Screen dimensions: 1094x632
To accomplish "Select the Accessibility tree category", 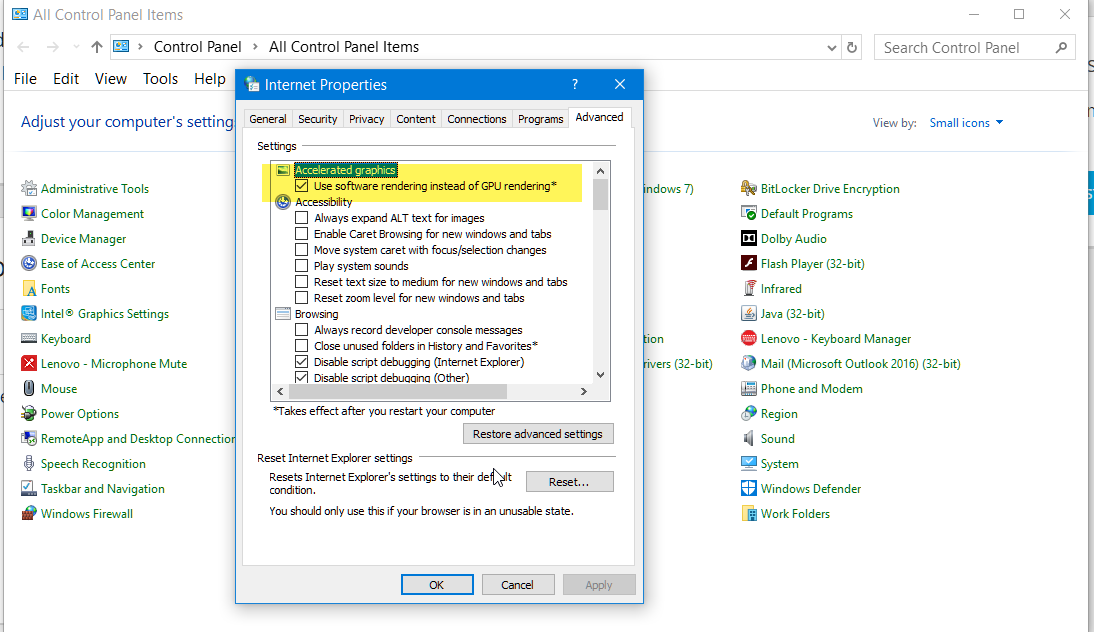I will pos(324,202).
